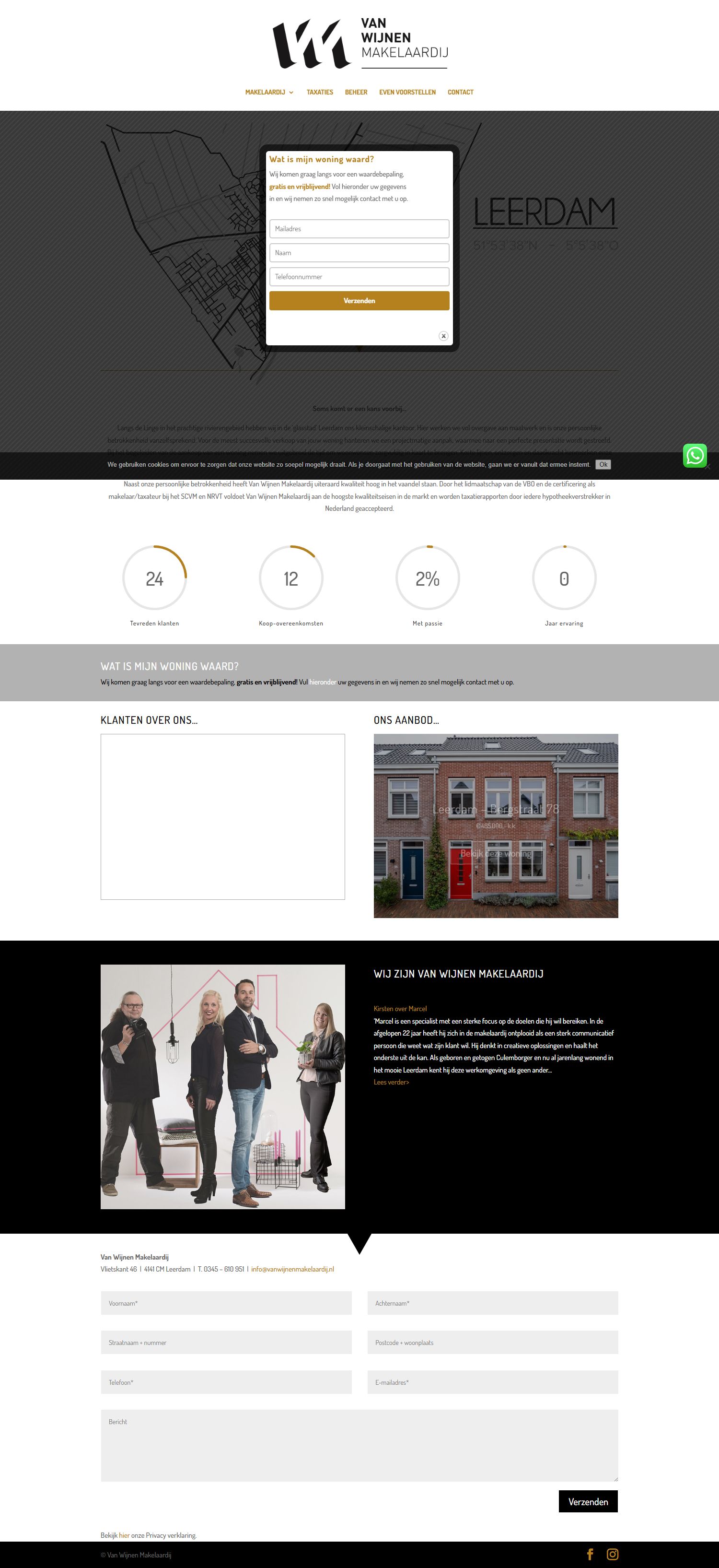Click the Van Wijnen Makelaardij logo

[x=359, y=44]
